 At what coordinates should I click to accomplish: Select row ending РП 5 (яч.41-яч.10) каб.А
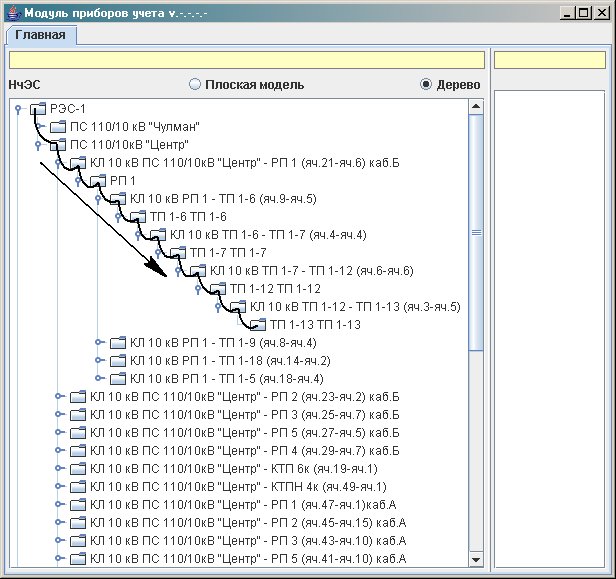coord(248,559)
